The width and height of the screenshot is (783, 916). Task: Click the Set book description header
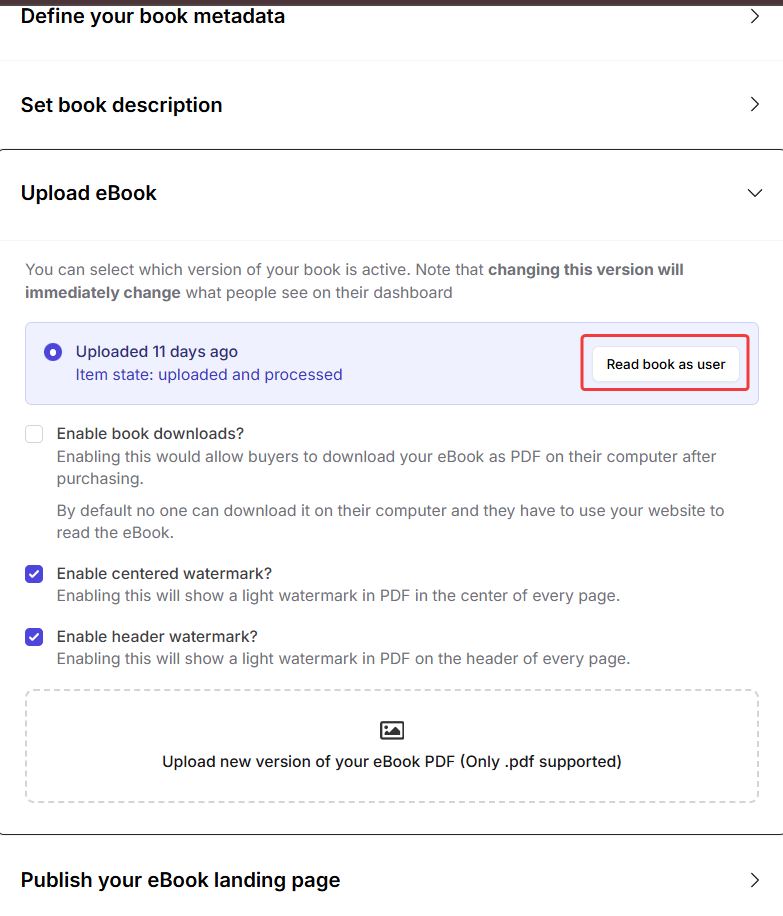(x=121, y=104)
